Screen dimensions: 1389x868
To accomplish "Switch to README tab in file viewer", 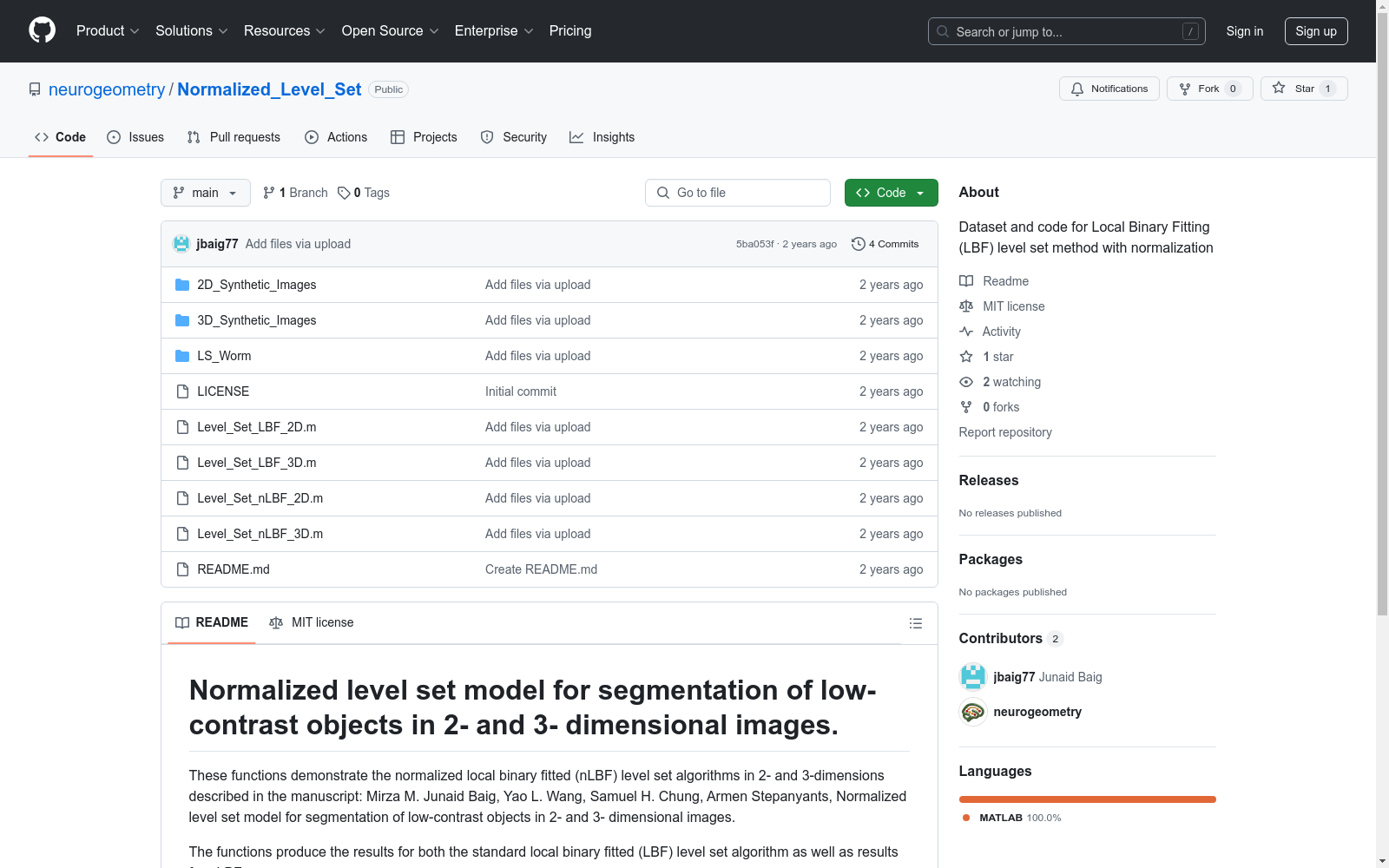I will (x=212, y=622).
